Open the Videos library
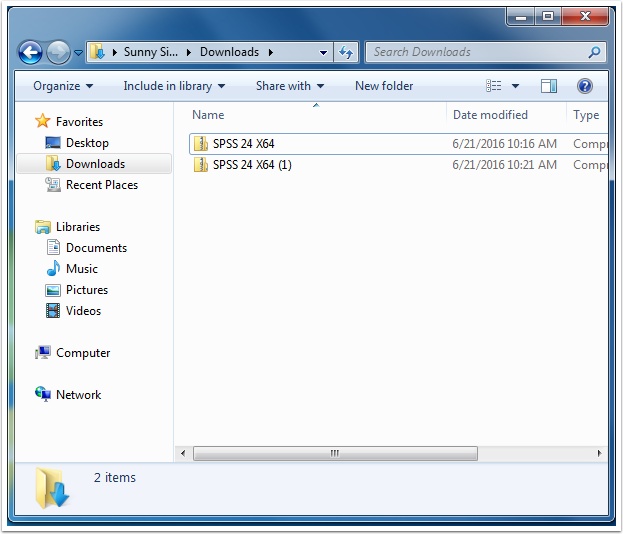Screen dimensions: 623x534 point(83,311)
